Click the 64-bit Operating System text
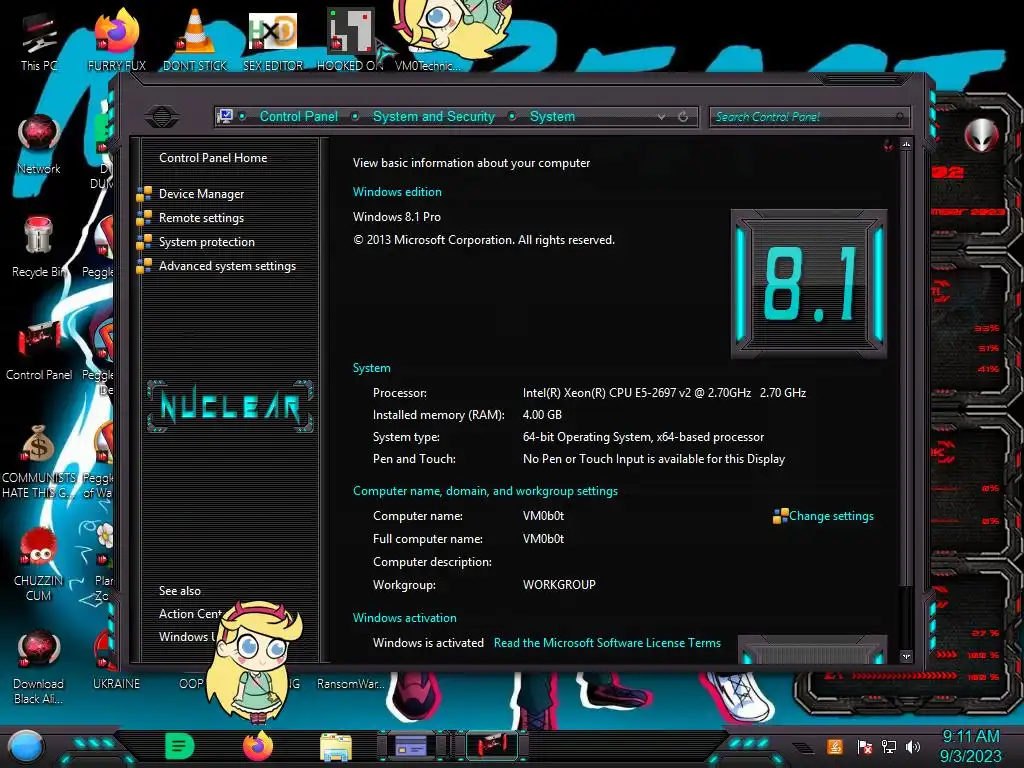The image size is (1024, 768). point(643,437)
